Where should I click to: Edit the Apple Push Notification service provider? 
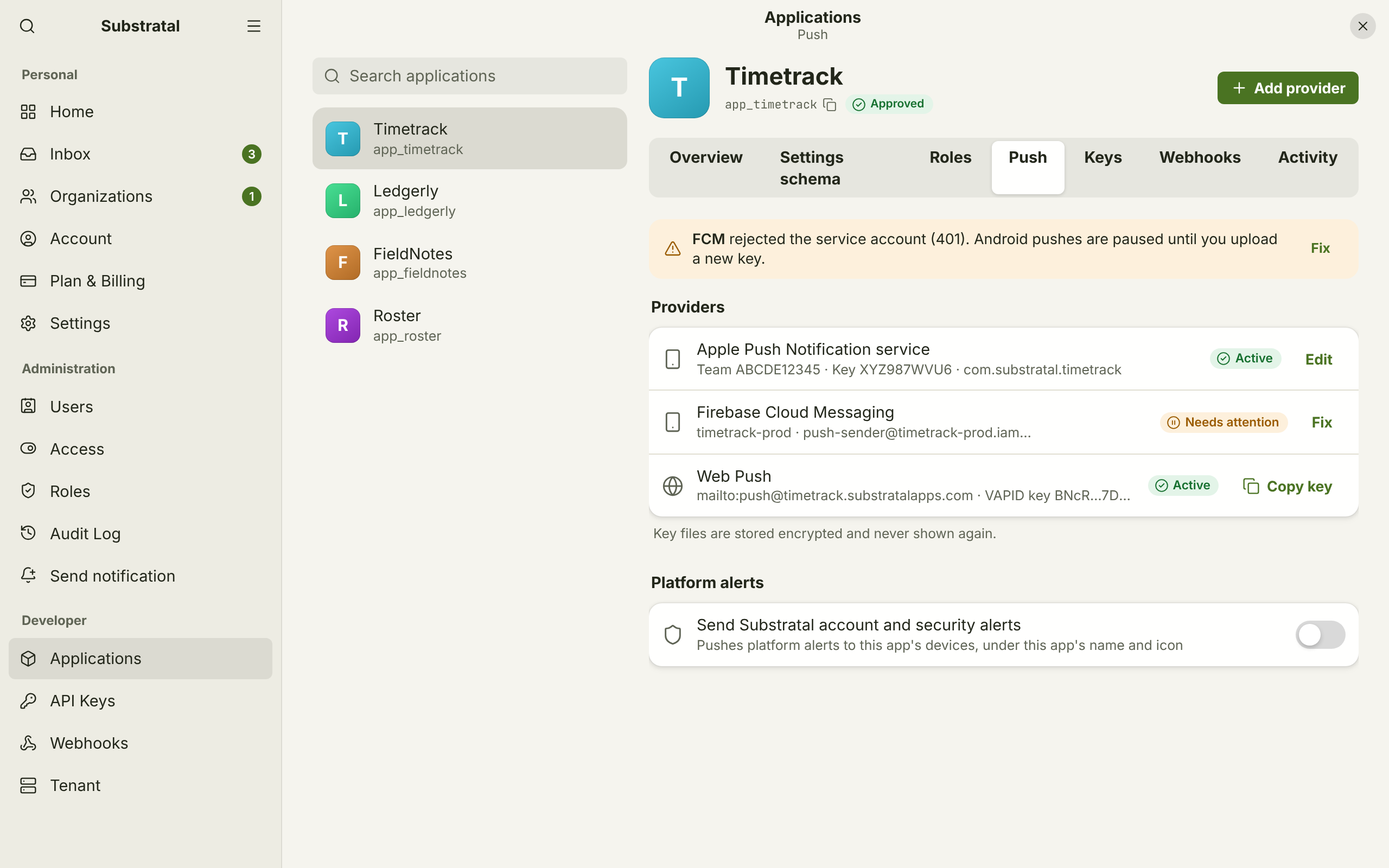pyautogui.click(x=1318, y=359)
